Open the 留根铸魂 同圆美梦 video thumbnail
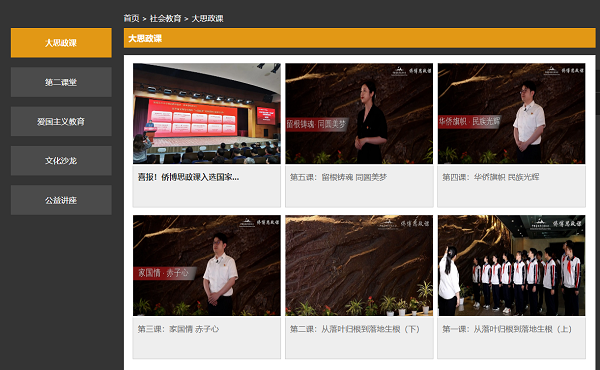The height and width of the screenshot is (370, 600). point(359,114)
